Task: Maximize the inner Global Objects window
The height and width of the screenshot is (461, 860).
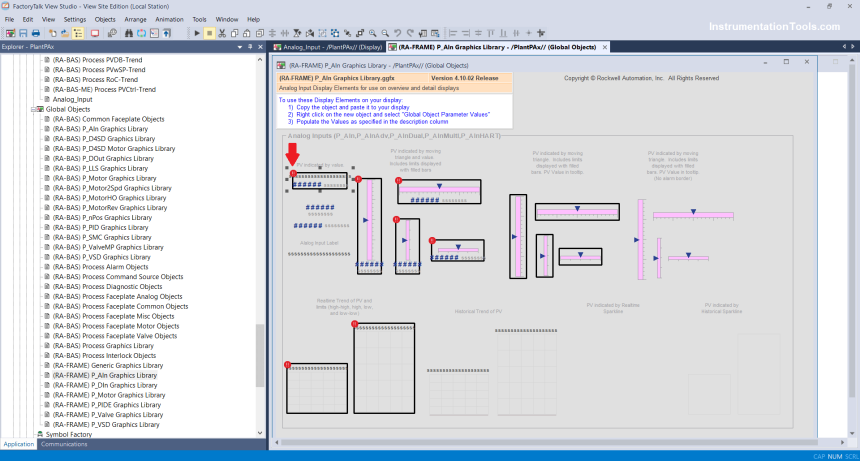Action: pos(786,62)
